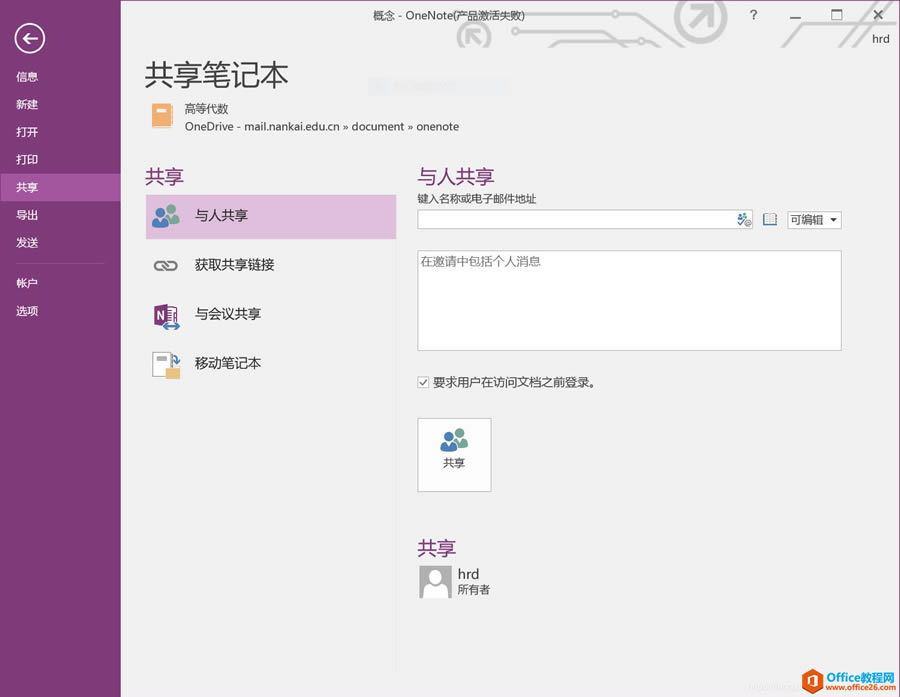900x697 pixels.
Task: Change 可编辑 to another permission level
Action: [813, 219]
